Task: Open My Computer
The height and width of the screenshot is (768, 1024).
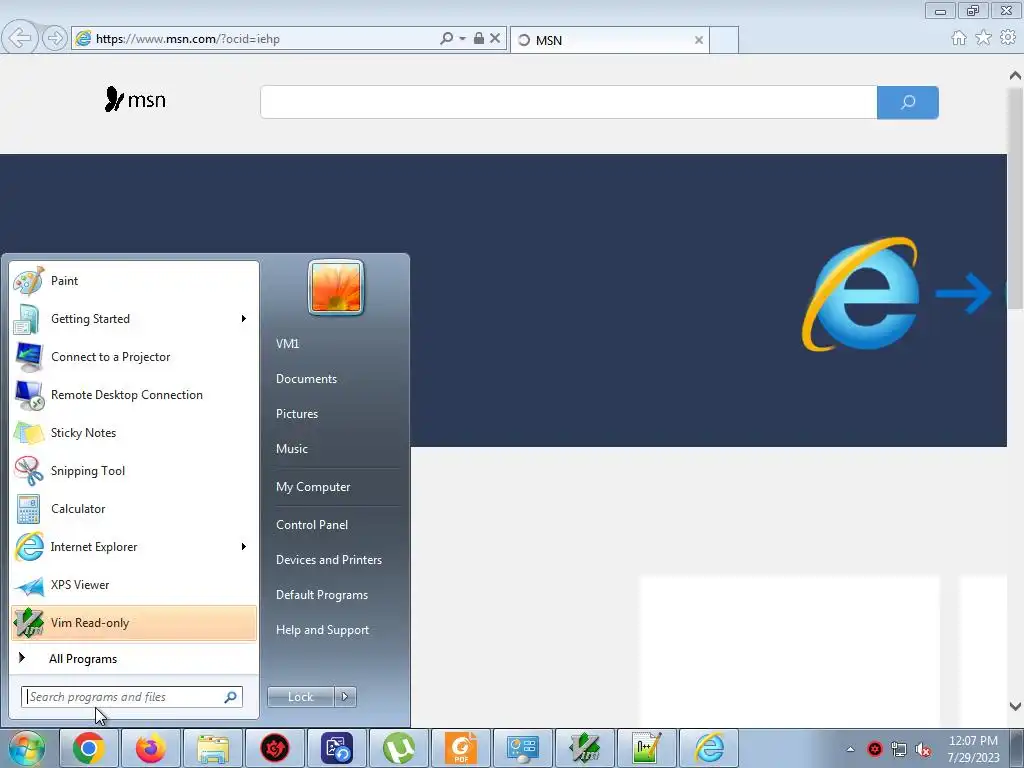Action: tap(313, 487)
